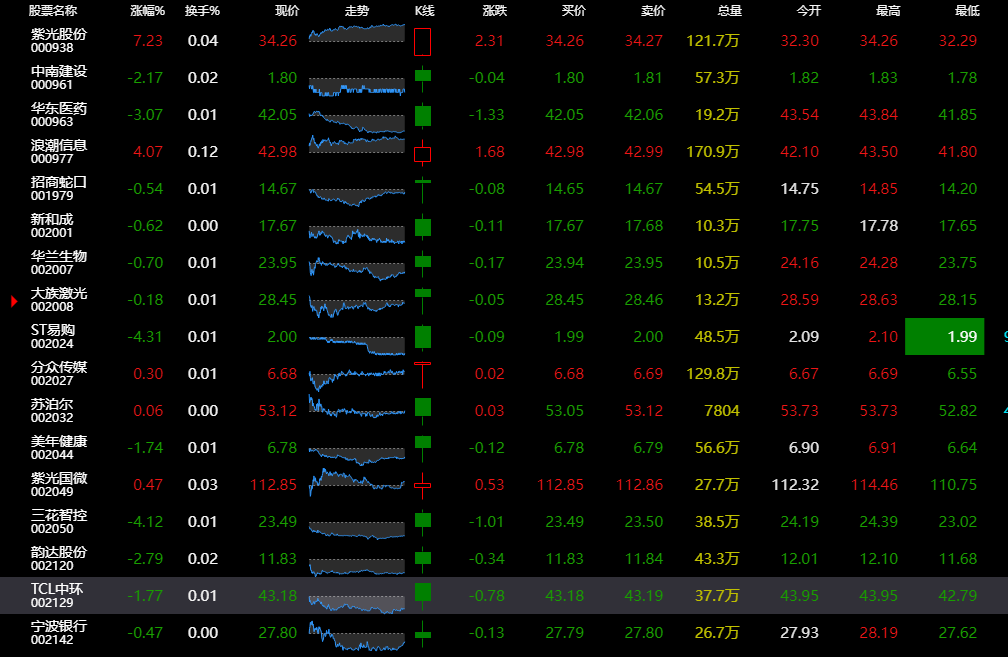Screen dimensions: 1008x657
Task: Click the -4.31 change of ST易购
Action: pyautogui.click(x=145, y=336)
